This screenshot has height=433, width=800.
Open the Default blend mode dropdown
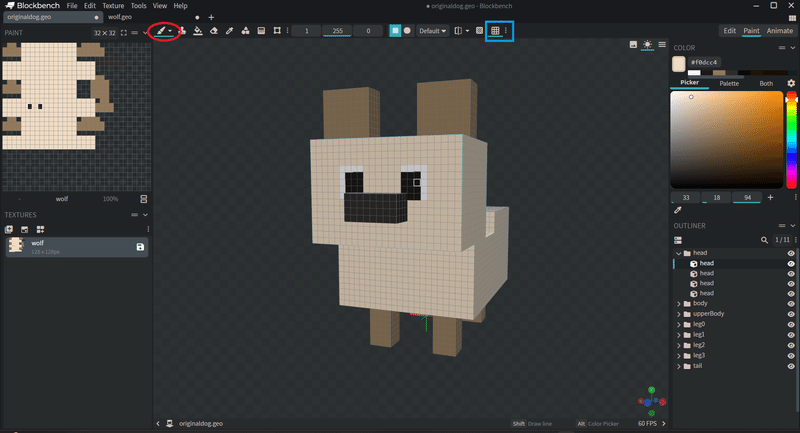(432, 31)
